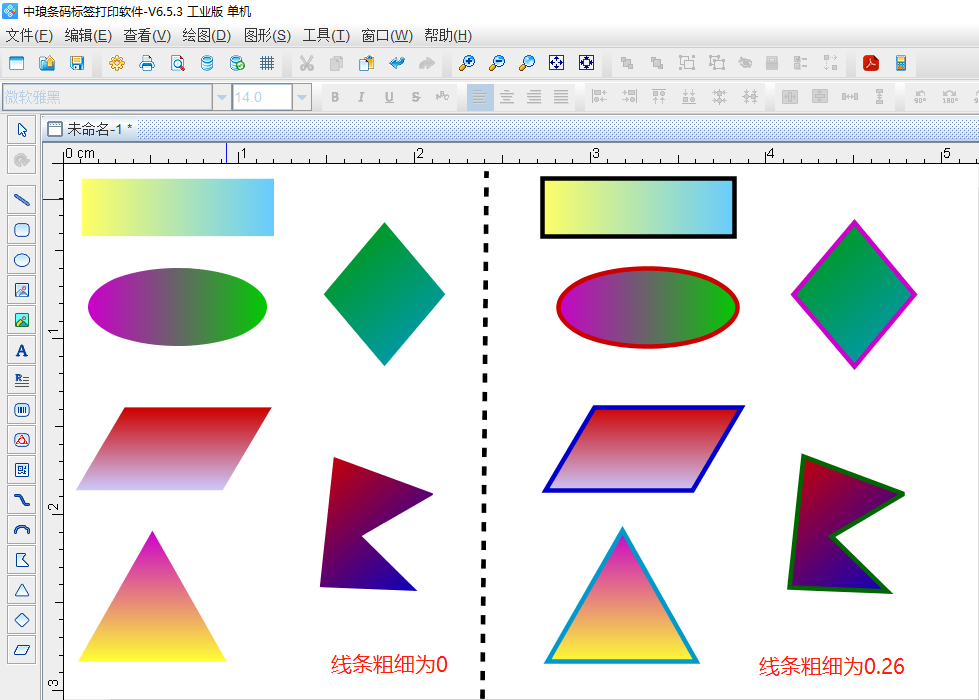Select the diamond shape tool
Screen dimensions: 979x700
point(22,620)
